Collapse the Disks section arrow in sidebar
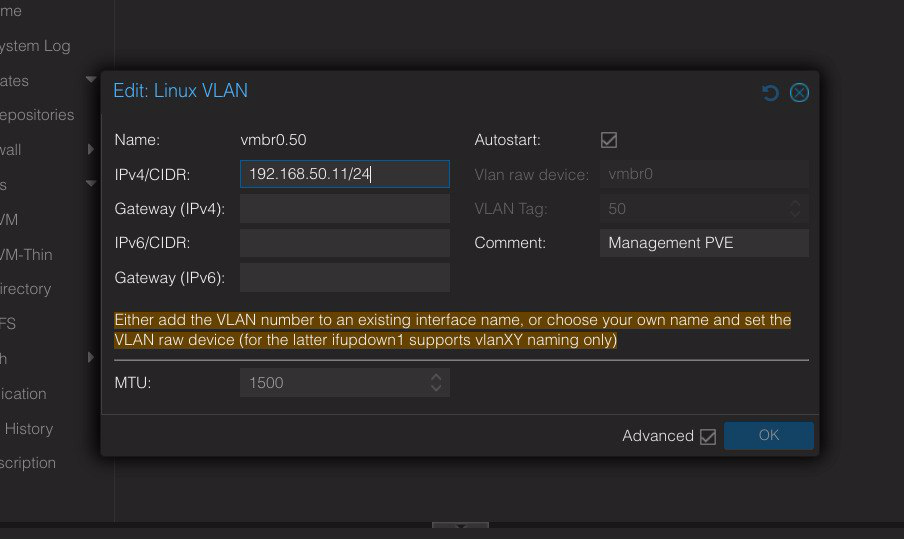The width and height of the screenshot is (904, 539). click(91, 184)
